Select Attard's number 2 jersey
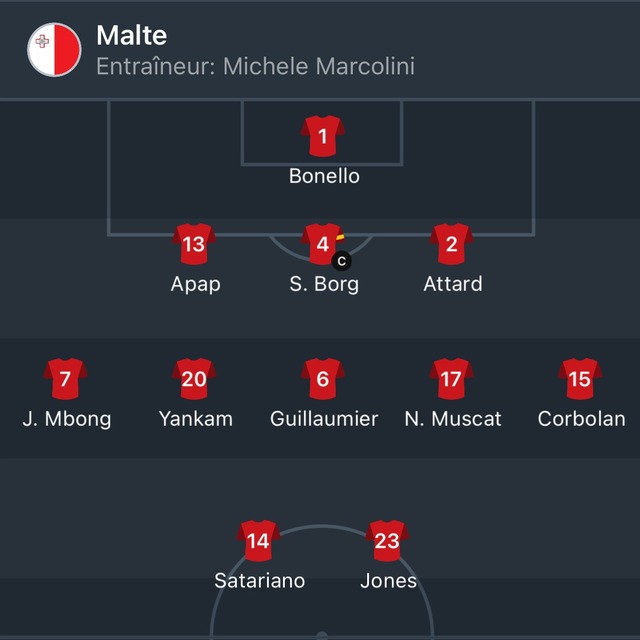 [x=451, y=244]
